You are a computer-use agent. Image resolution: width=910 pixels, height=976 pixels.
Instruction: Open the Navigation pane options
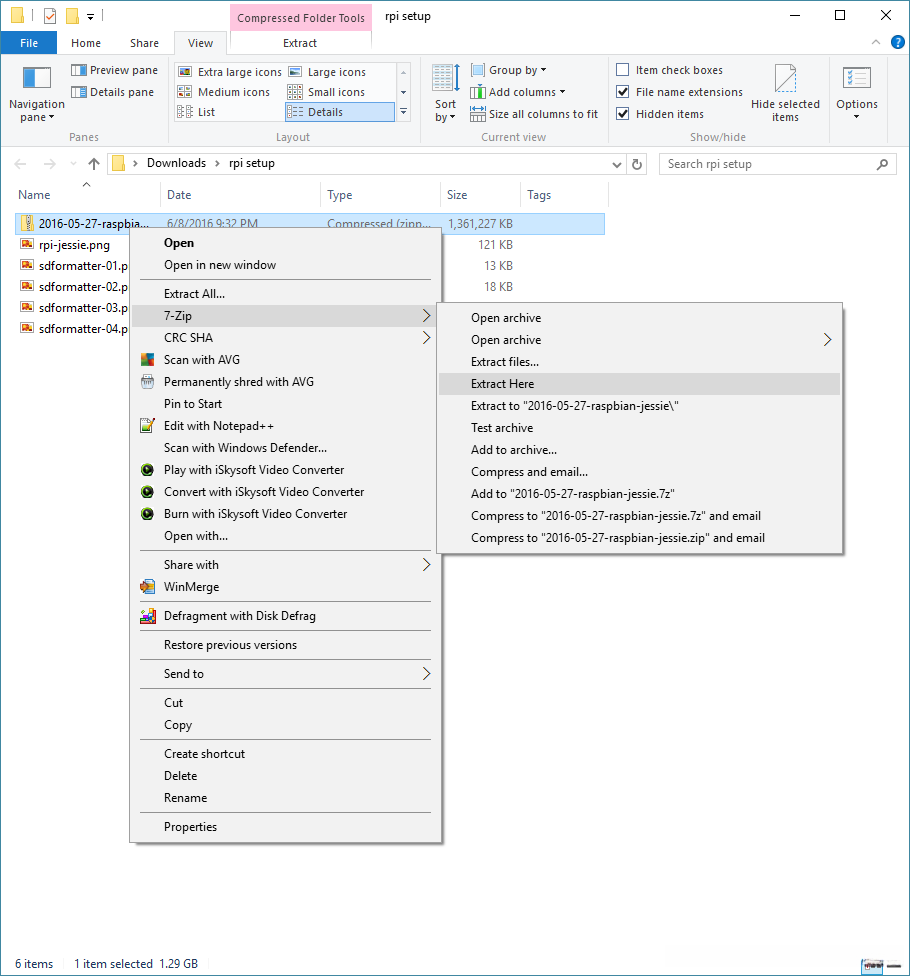(x=36, y=94)
